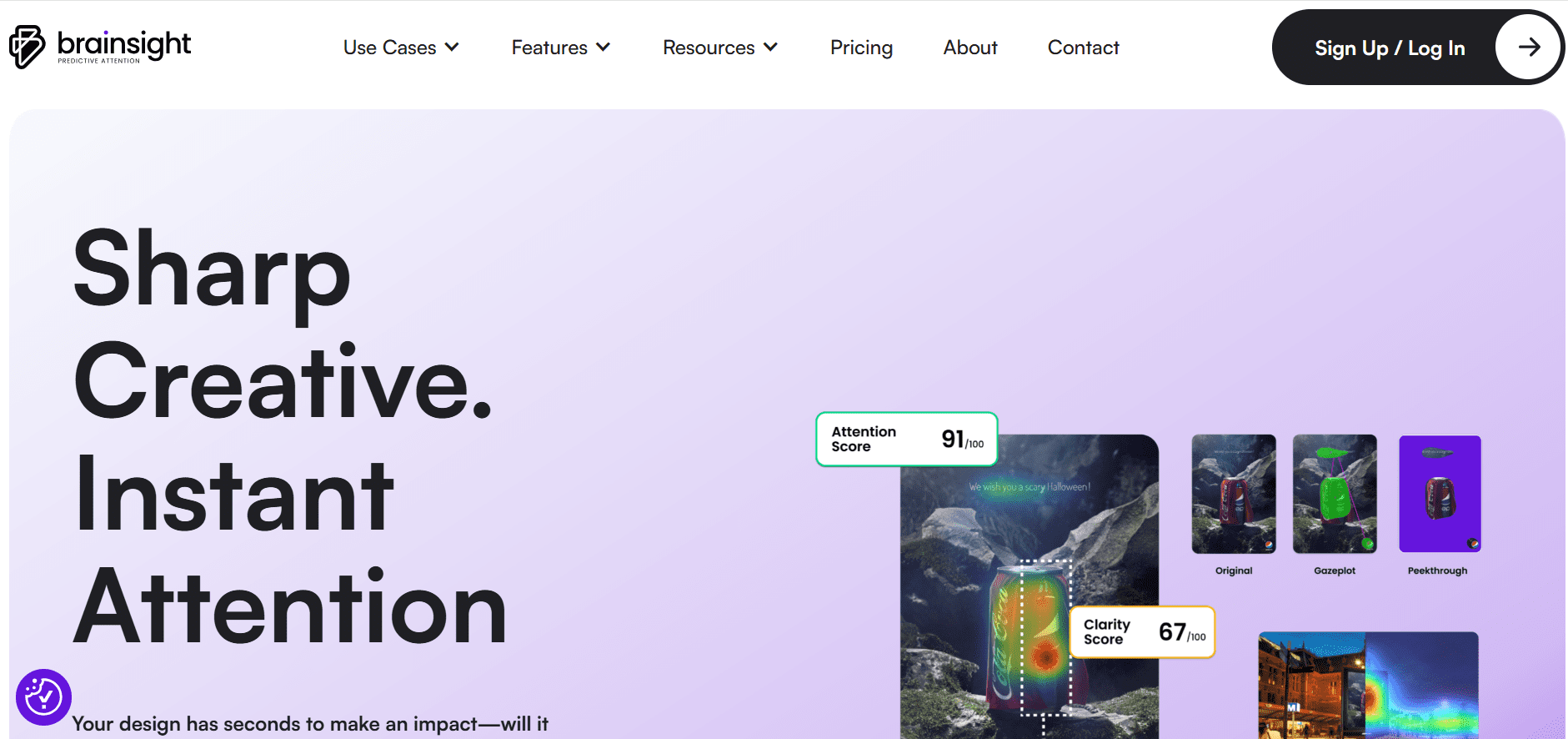Click the Brainsight logo icon
This screenshot has height=739, width=1568.
coord(27,47)
